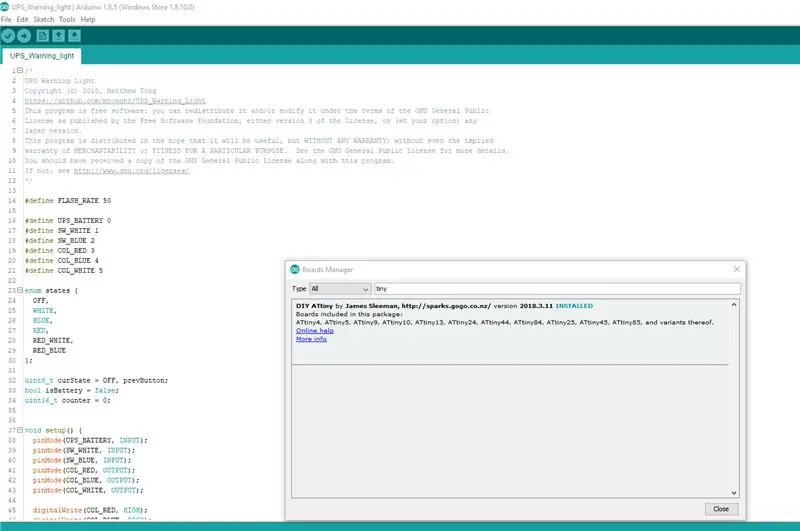Open the Help menu

[x=88, y=19]
